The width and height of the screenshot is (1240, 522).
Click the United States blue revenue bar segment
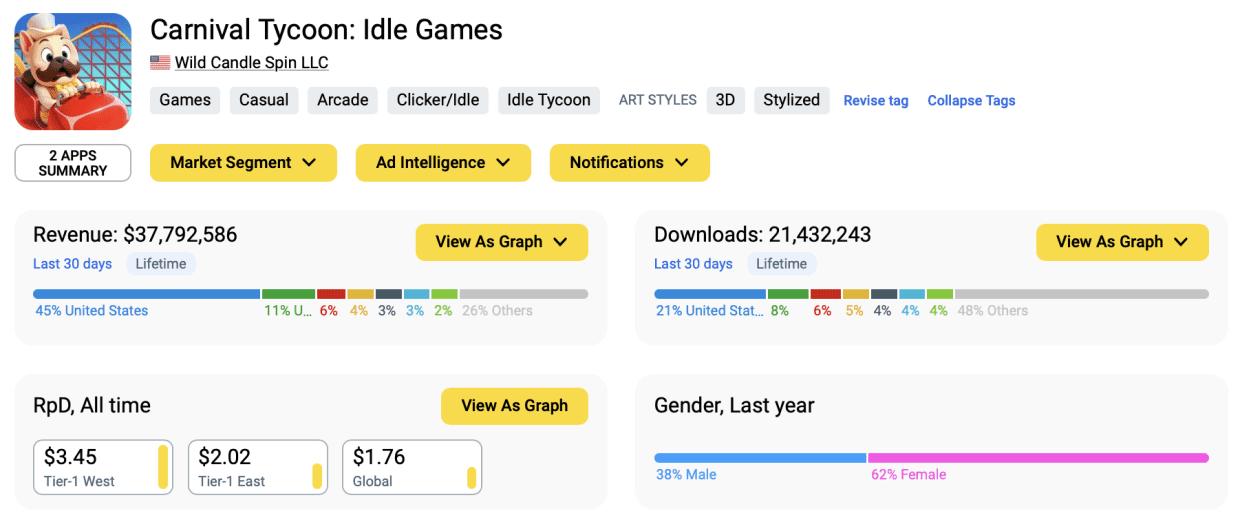pos(146,294)
